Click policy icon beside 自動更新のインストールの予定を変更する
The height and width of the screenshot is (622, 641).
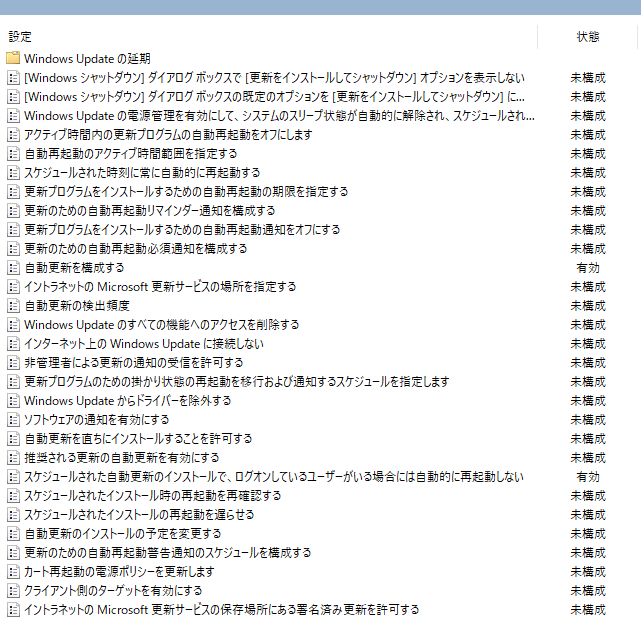[13, 534]
